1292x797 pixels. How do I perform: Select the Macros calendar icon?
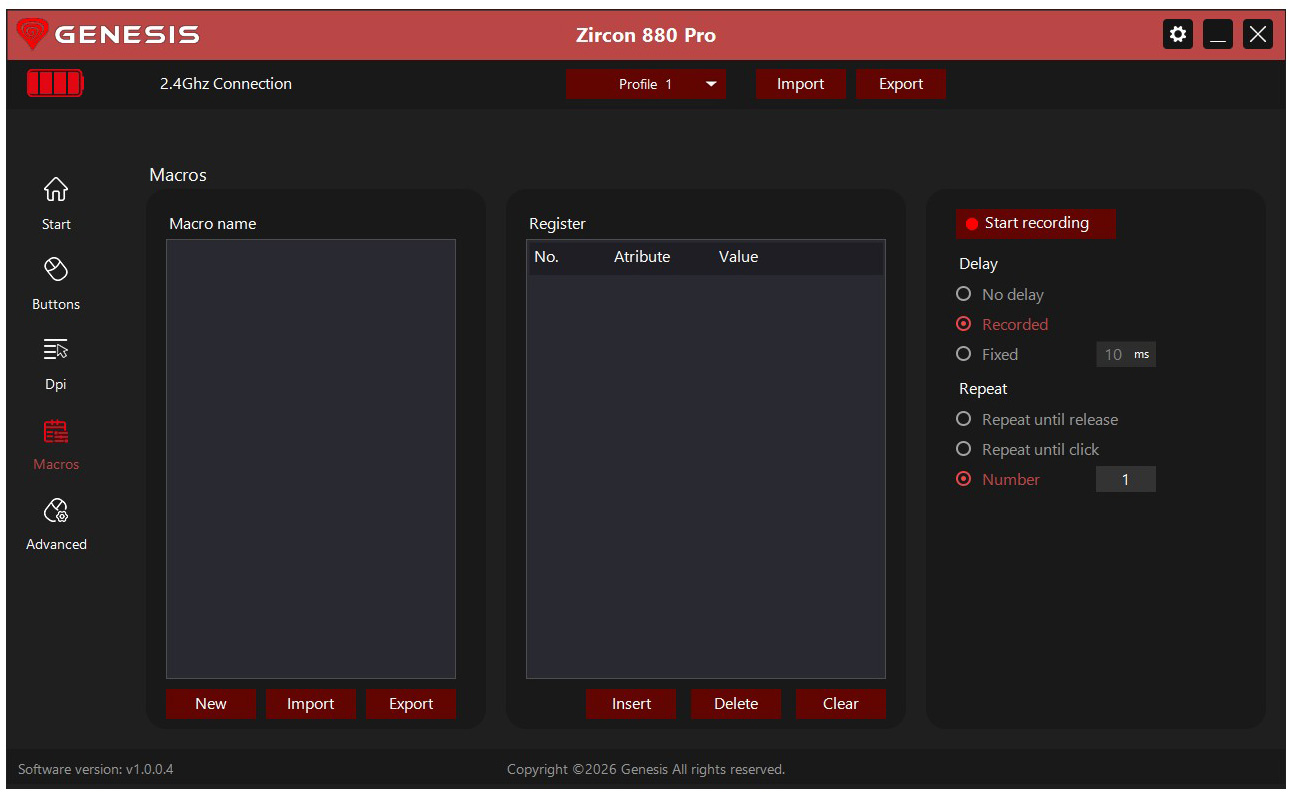point(56,431)
